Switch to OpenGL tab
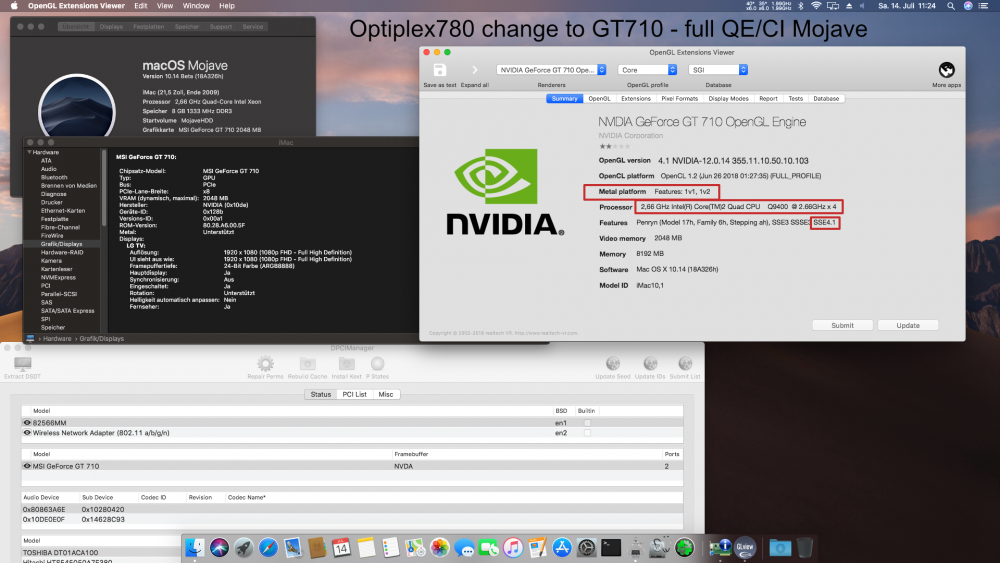1000x563 pixels. click(x=599, y=98)
